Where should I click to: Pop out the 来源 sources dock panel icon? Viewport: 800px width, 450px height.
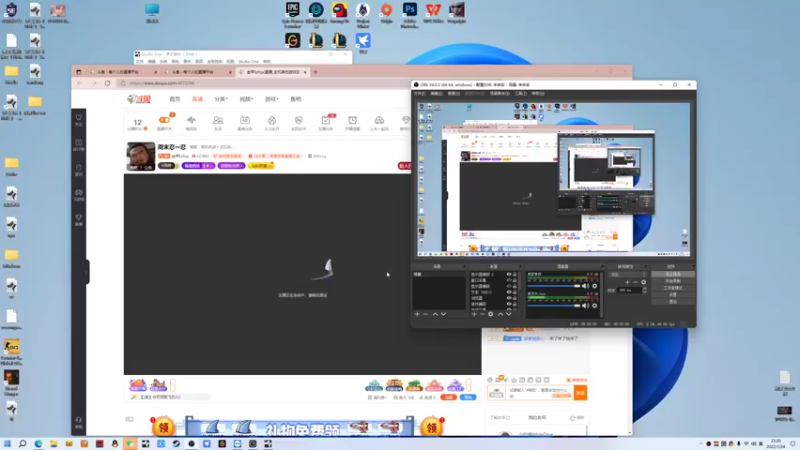point(519,266)
